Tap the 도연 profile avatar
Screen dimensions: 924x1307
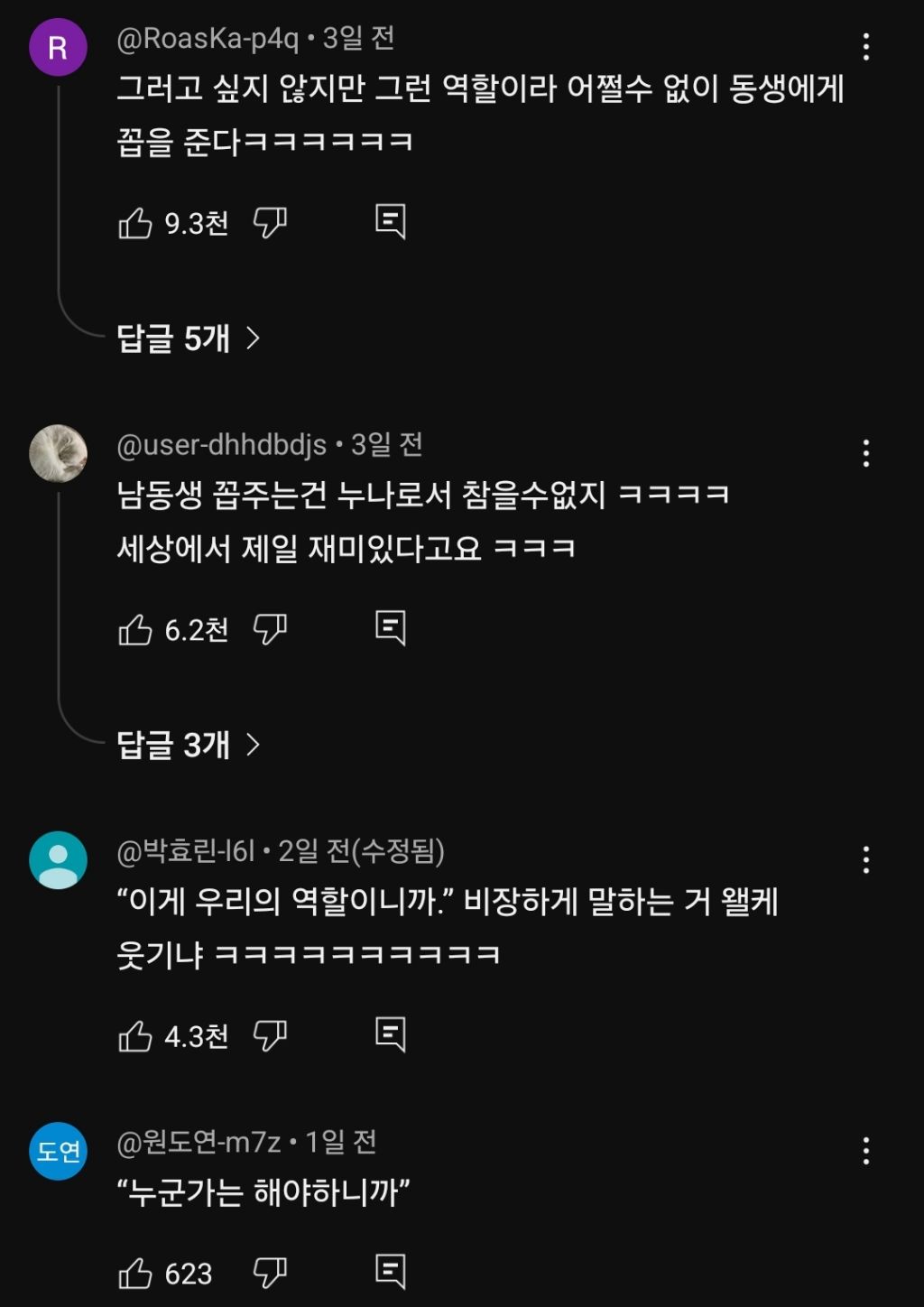pos(59,1151)
